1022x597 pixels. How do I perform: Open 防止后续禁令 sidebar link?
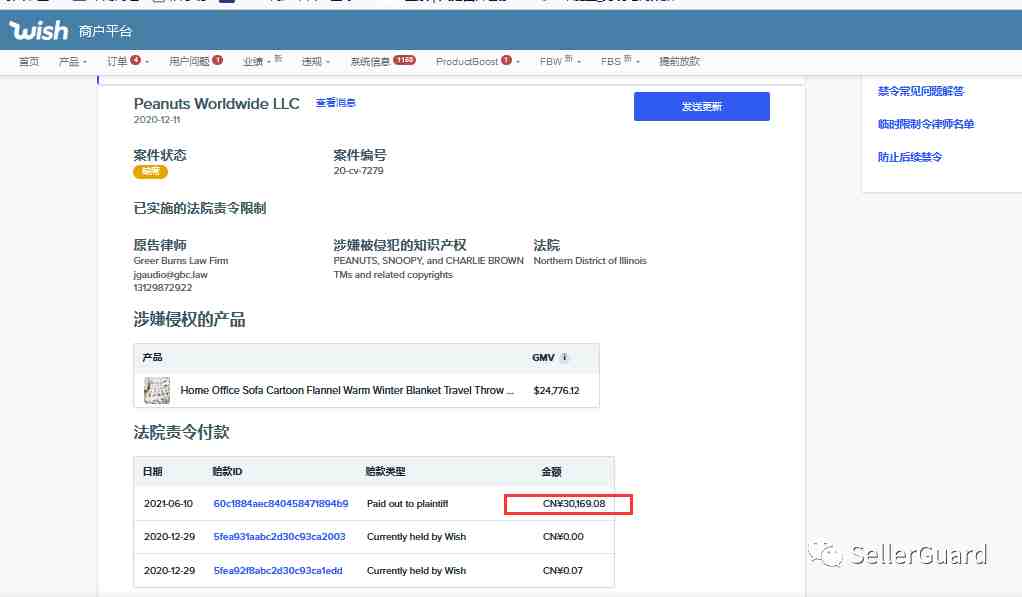point(909,157)
